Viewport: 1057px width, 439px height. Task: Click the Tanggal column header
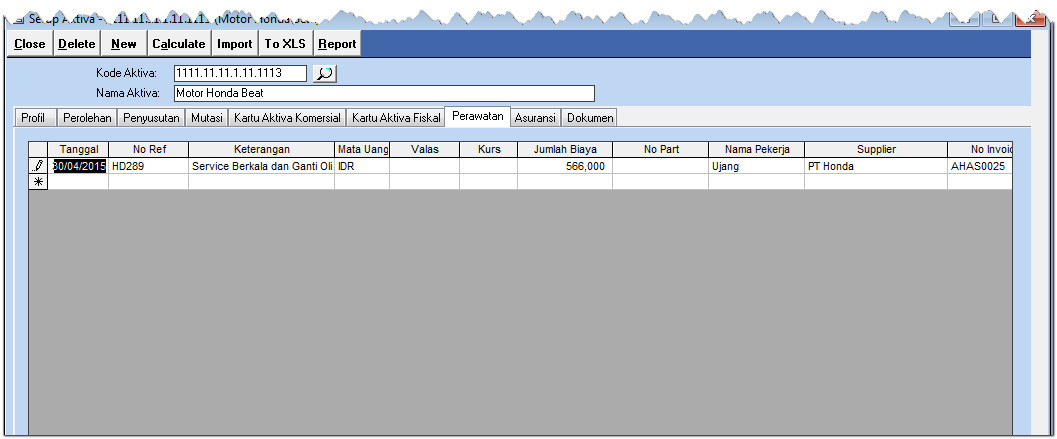tap(79, 150)
